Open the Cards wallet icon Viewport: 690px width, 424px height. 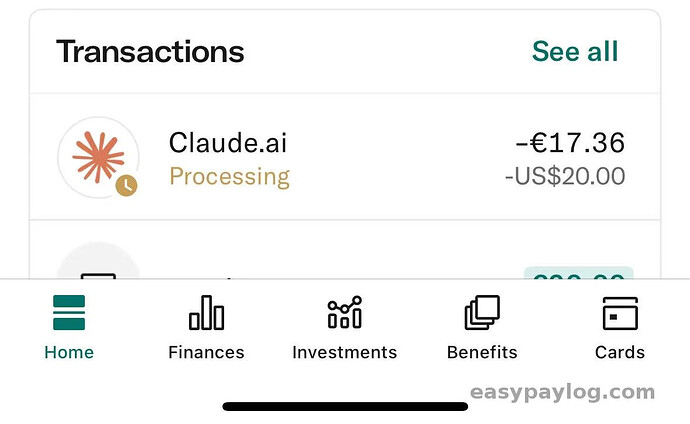click(x=620, y=313)
